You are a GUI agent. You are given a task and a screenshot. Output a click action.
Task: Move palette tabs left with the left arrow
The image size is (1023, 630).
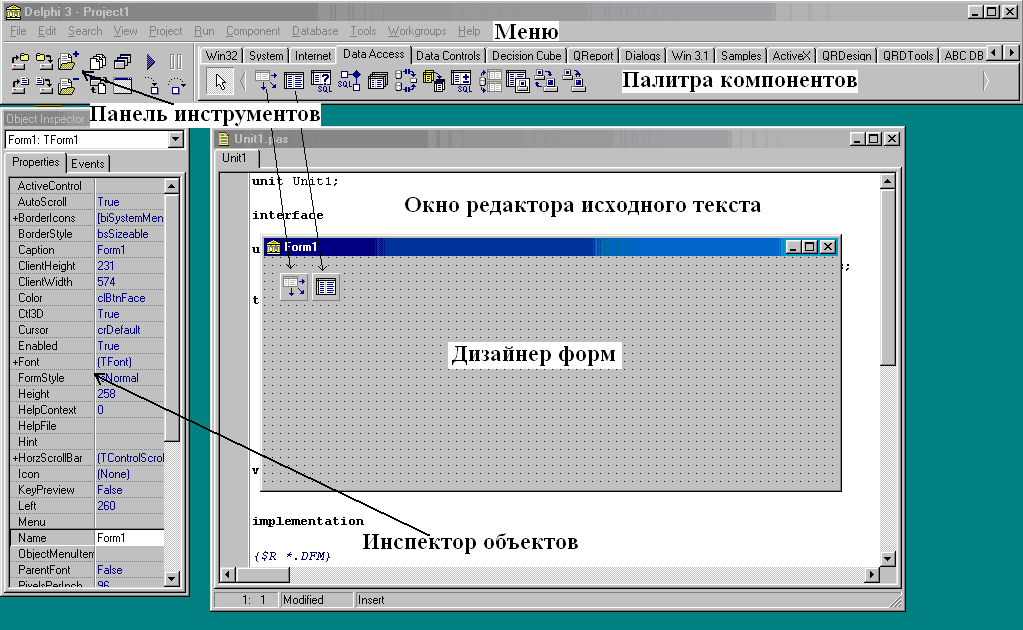994,52
